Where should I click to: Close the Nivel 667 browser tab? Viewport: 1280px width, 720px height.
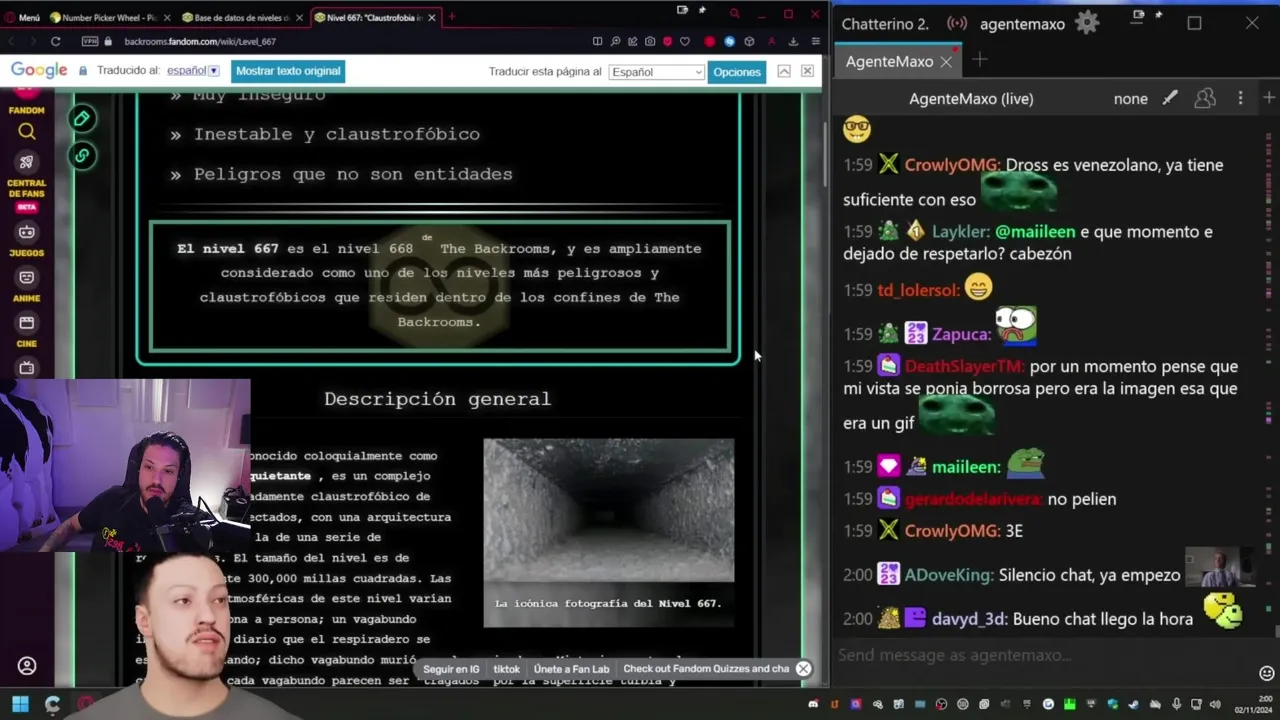pyautogui.click(x=431, y=17)
